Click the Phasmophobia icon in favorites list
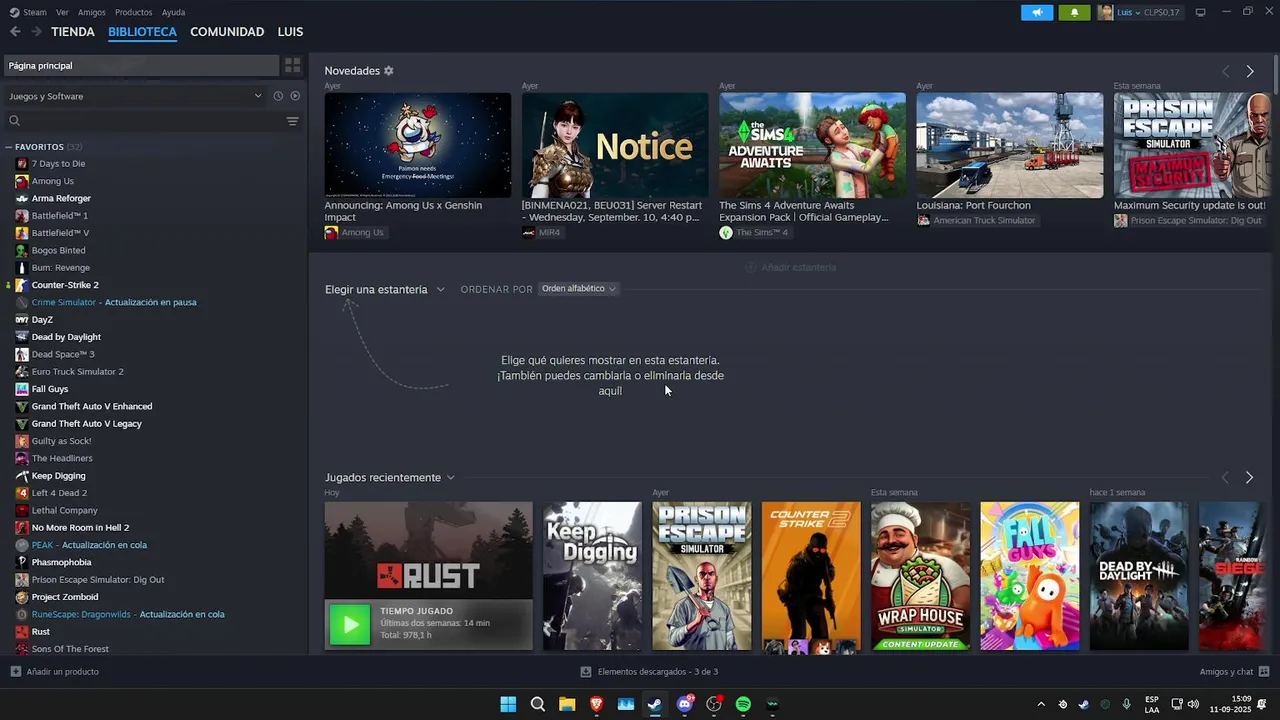This screenshot has height=720, width=1280. [22, 562]
